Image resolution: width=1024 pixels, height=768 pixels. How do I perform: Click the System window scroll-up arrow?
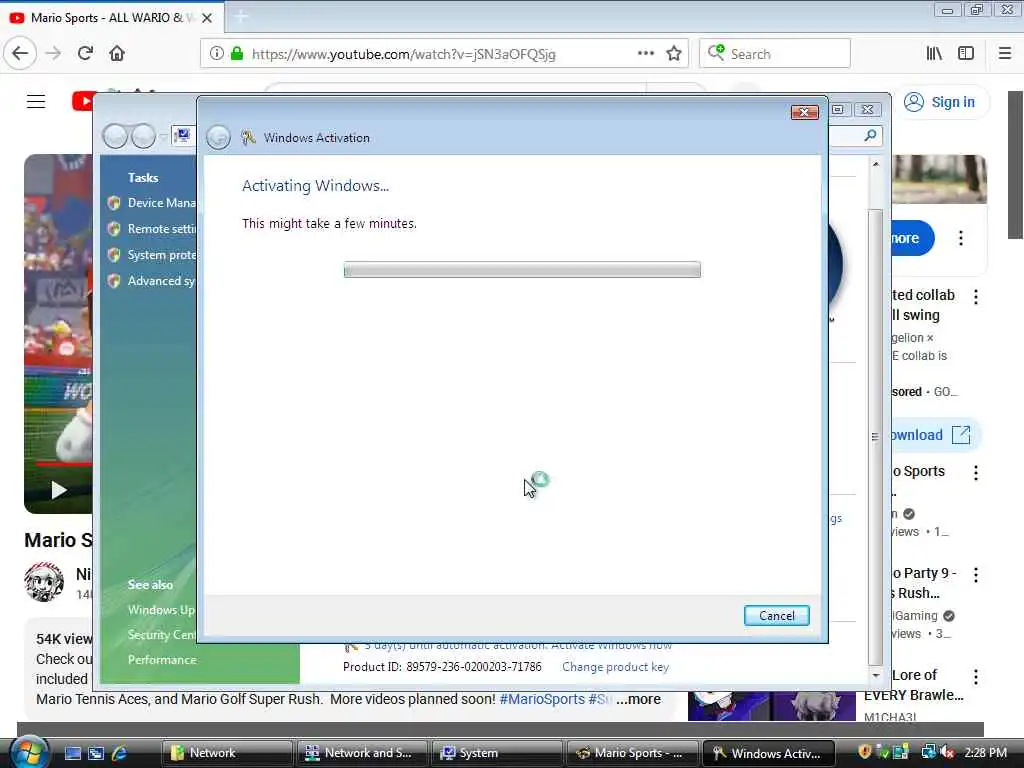[876, 164]
